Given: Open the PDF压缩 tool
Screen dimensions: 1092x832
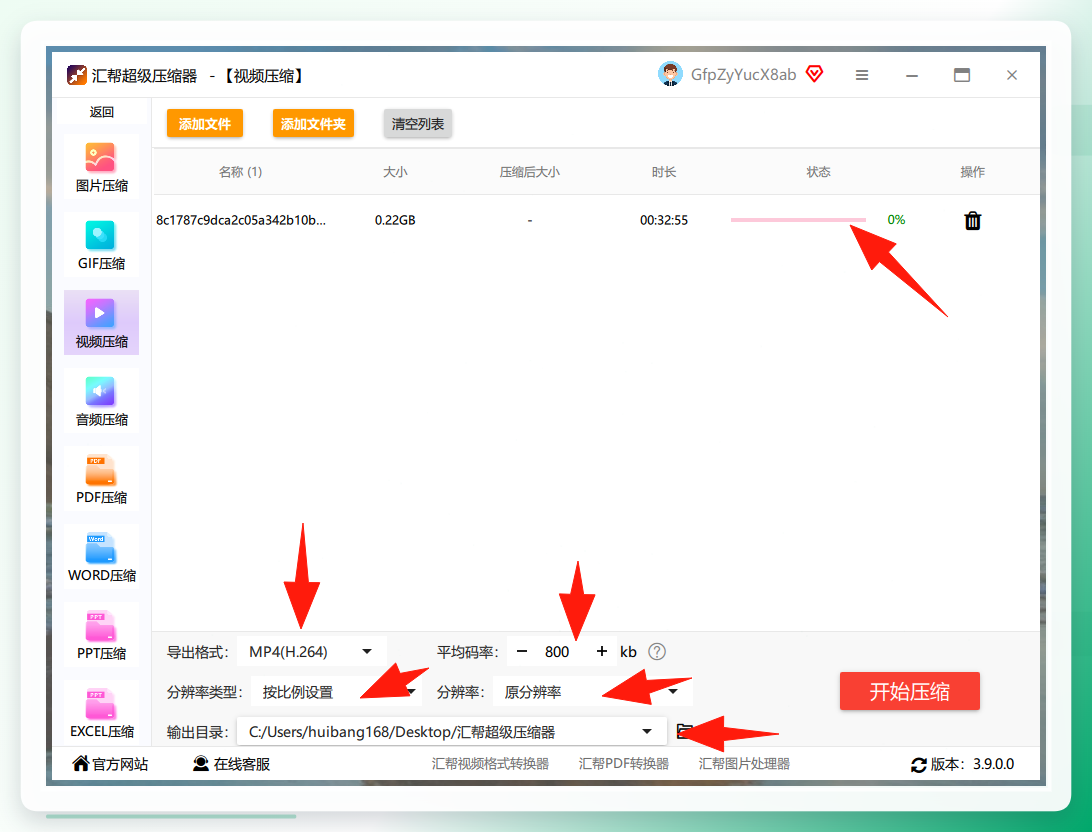Looking at the screenshot, I should (x=102, y=479).
